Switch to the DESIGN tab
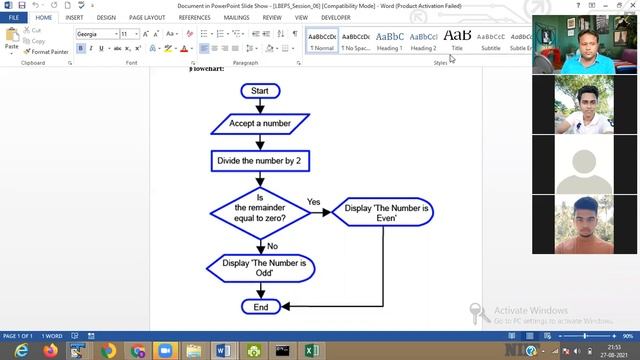640x360 pixels. point(106,18)
